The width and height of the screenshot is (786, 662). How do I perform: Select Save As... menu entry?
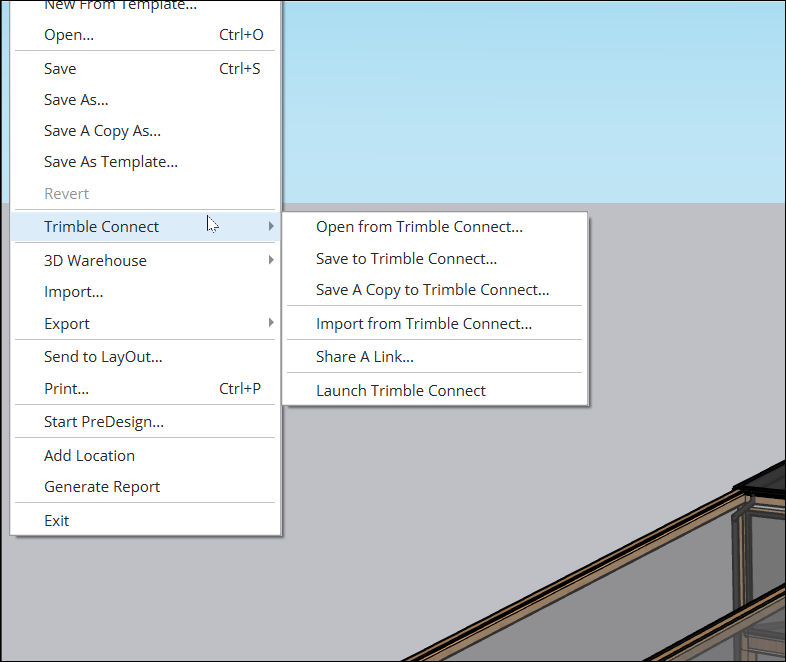76,100
